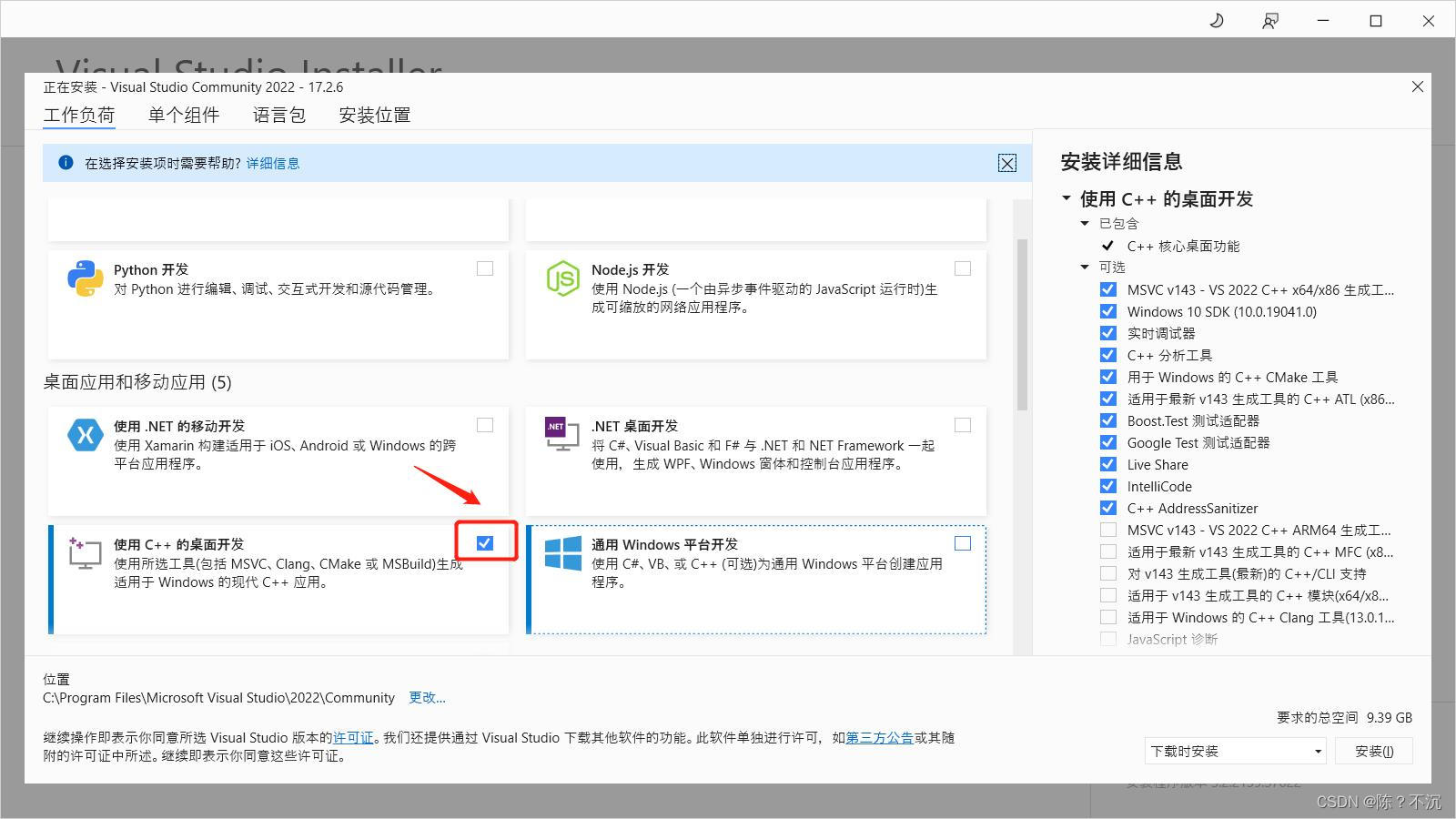Check C++ 模块 for v143 build tools

coord(1107,595)
